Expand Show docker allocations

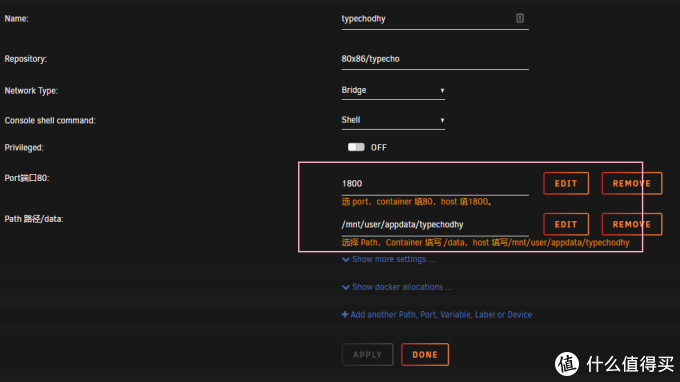coord(397,287)
